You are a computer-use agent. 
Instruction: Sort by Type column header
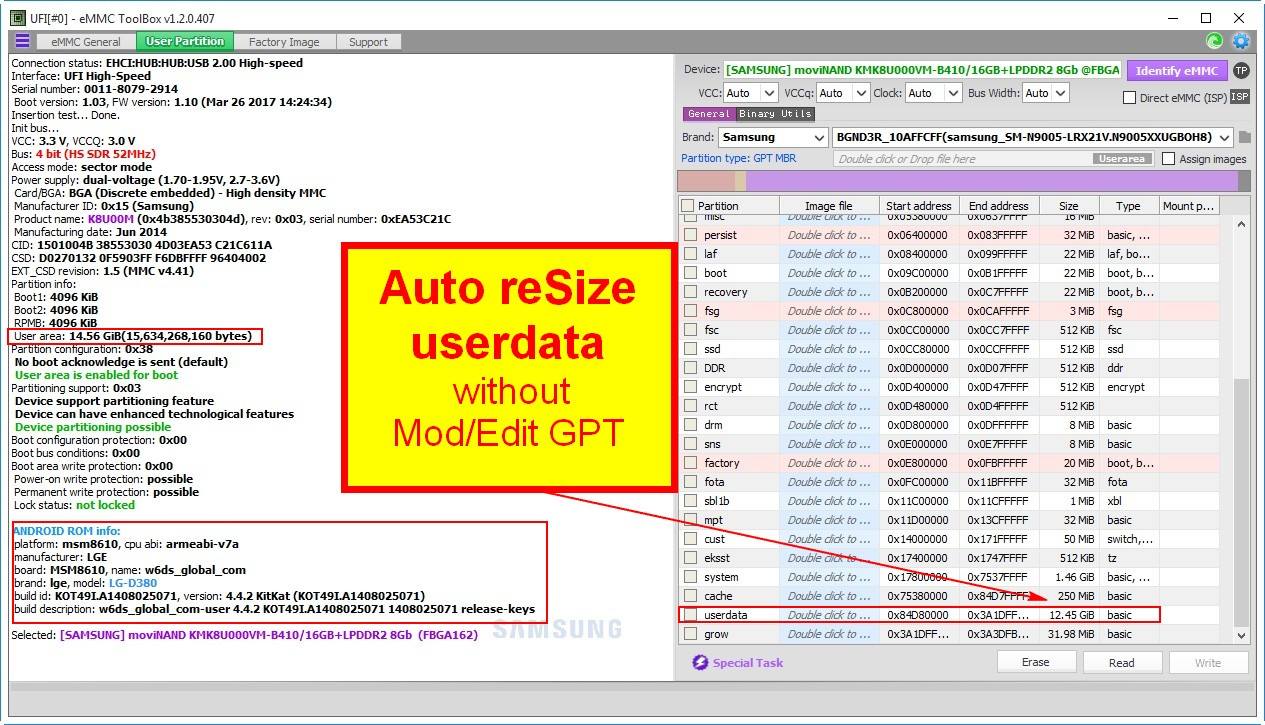pos(1128,206)
